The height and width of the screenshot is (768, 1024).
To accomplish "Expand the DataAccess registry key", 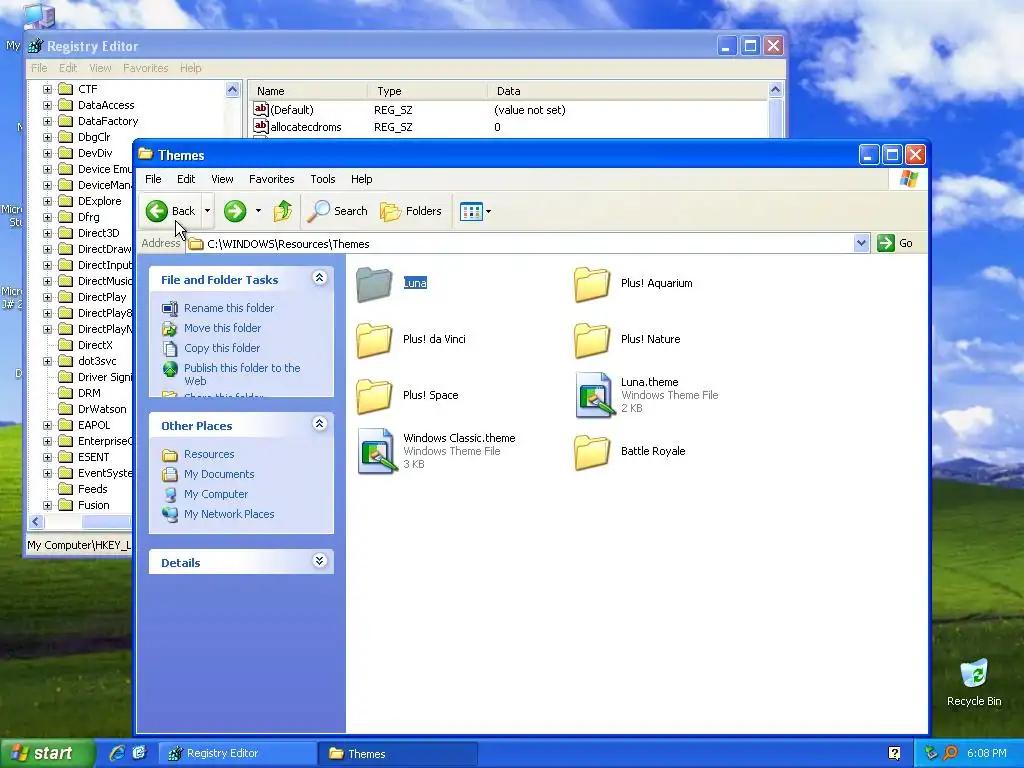I will pos(47,104).
